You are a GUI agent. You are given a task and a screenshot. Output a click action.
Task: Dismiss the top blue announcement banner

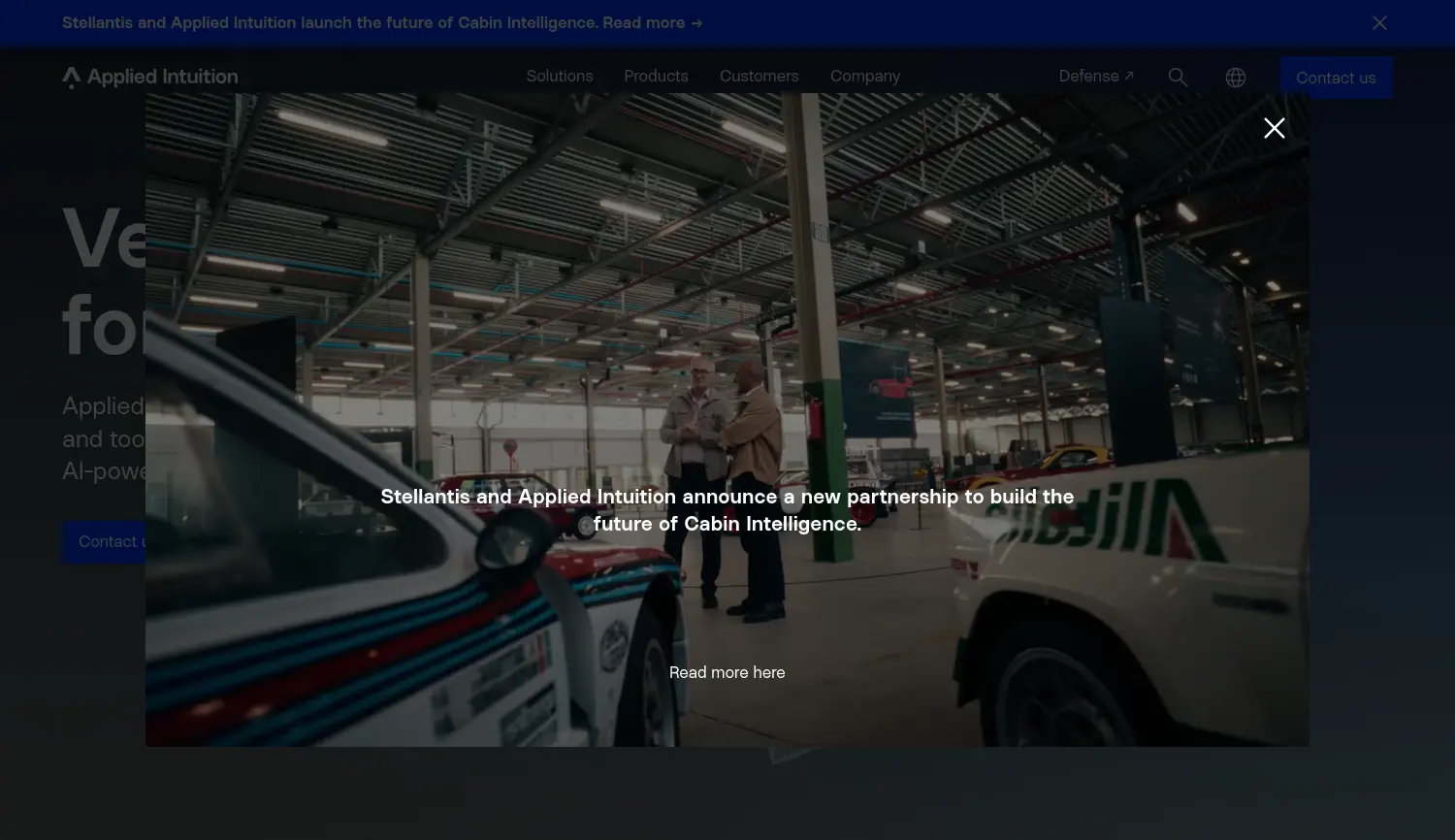pyautogui.click(x=1379, y=23)
